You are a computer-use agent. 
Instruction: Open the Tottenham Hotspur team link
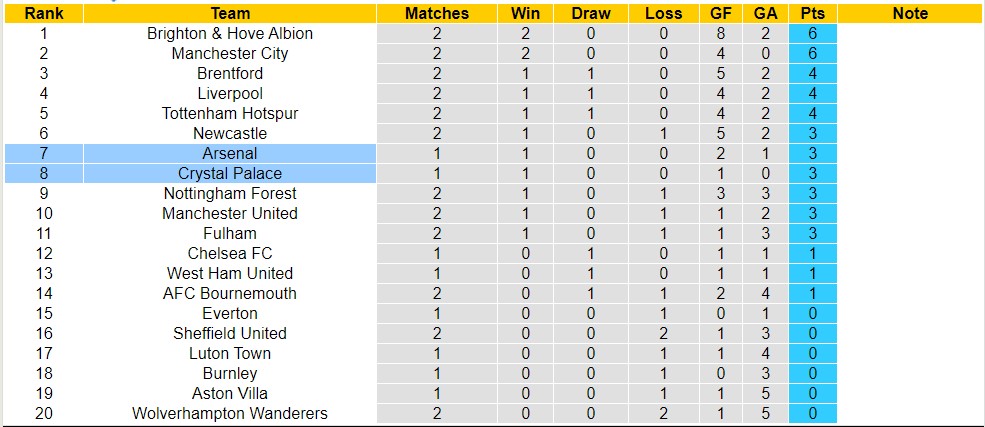tap(230, 113)
